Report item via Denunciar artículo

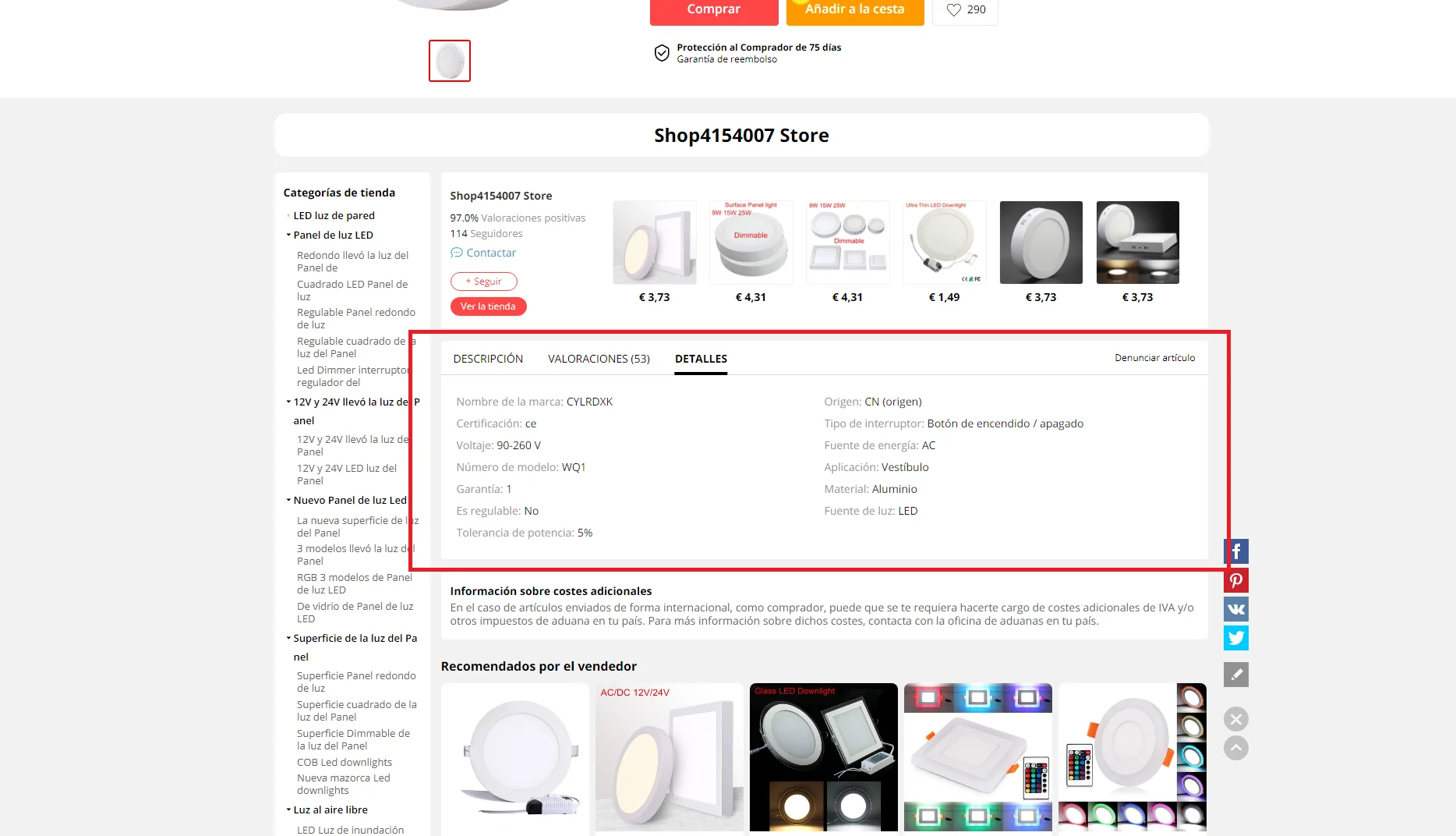(1154, 358)
